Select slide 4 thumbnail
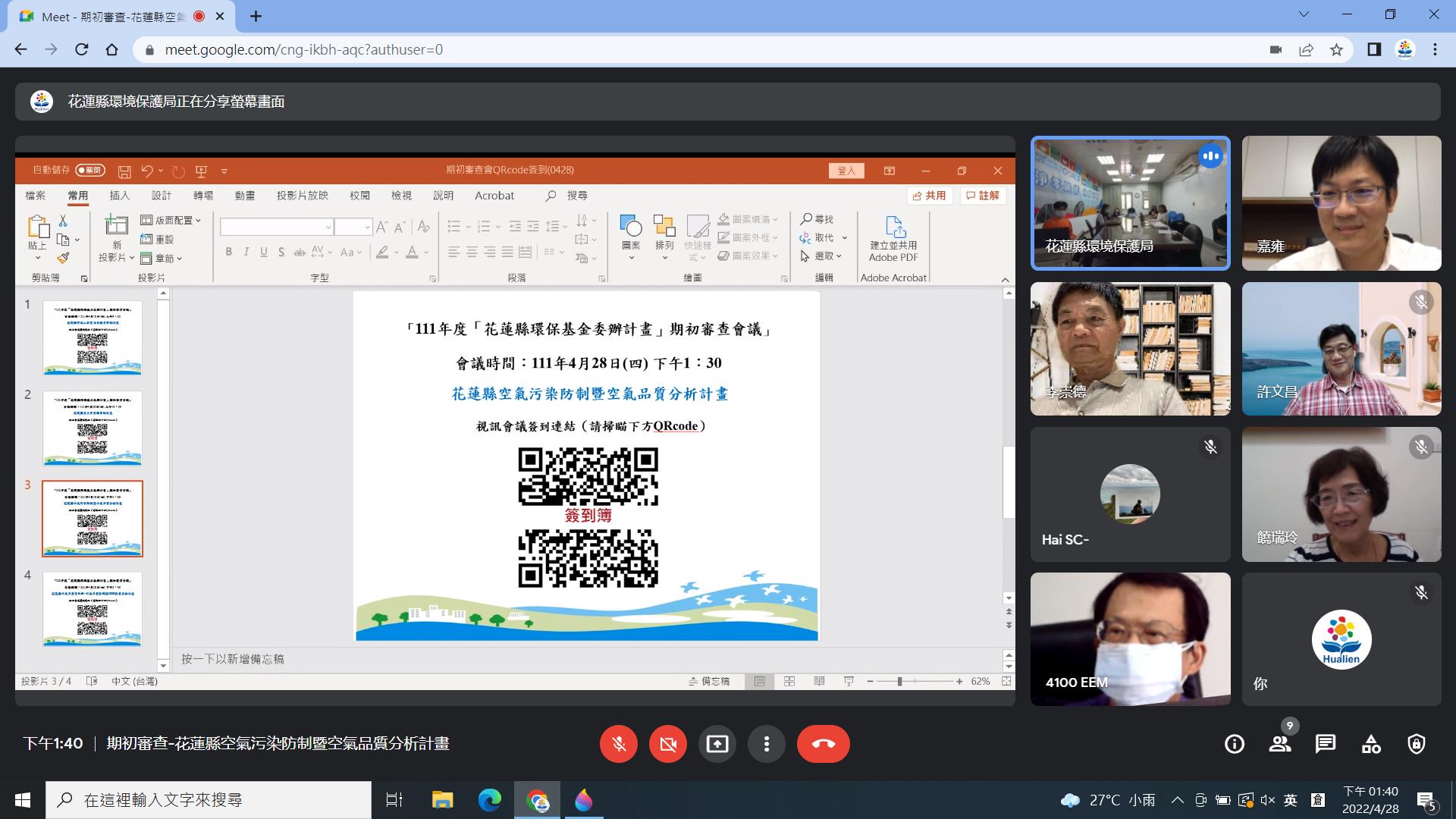The image size is (1456, 819). [93, 609]
